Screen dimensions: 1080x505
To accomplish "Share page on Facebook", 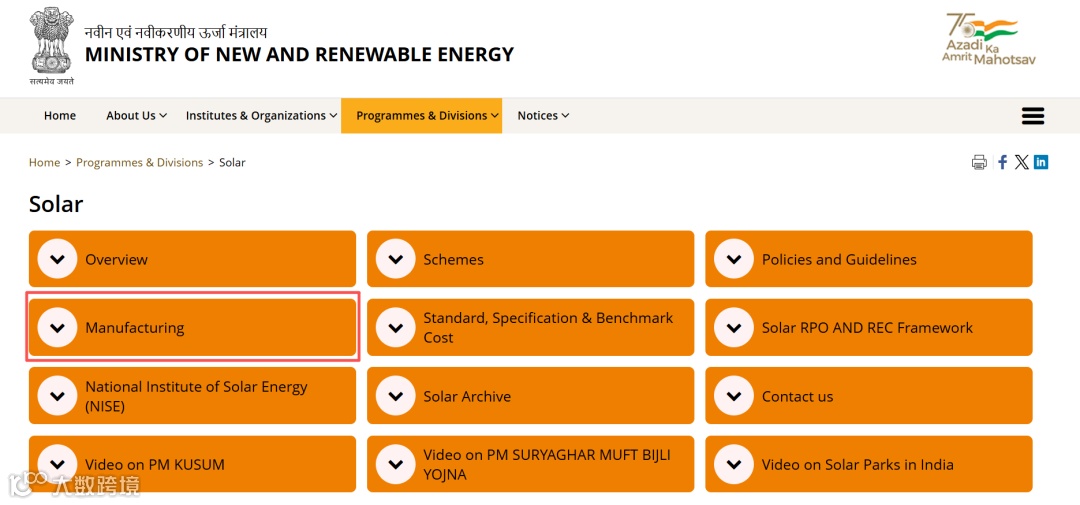I will [x=1002, y=162].
